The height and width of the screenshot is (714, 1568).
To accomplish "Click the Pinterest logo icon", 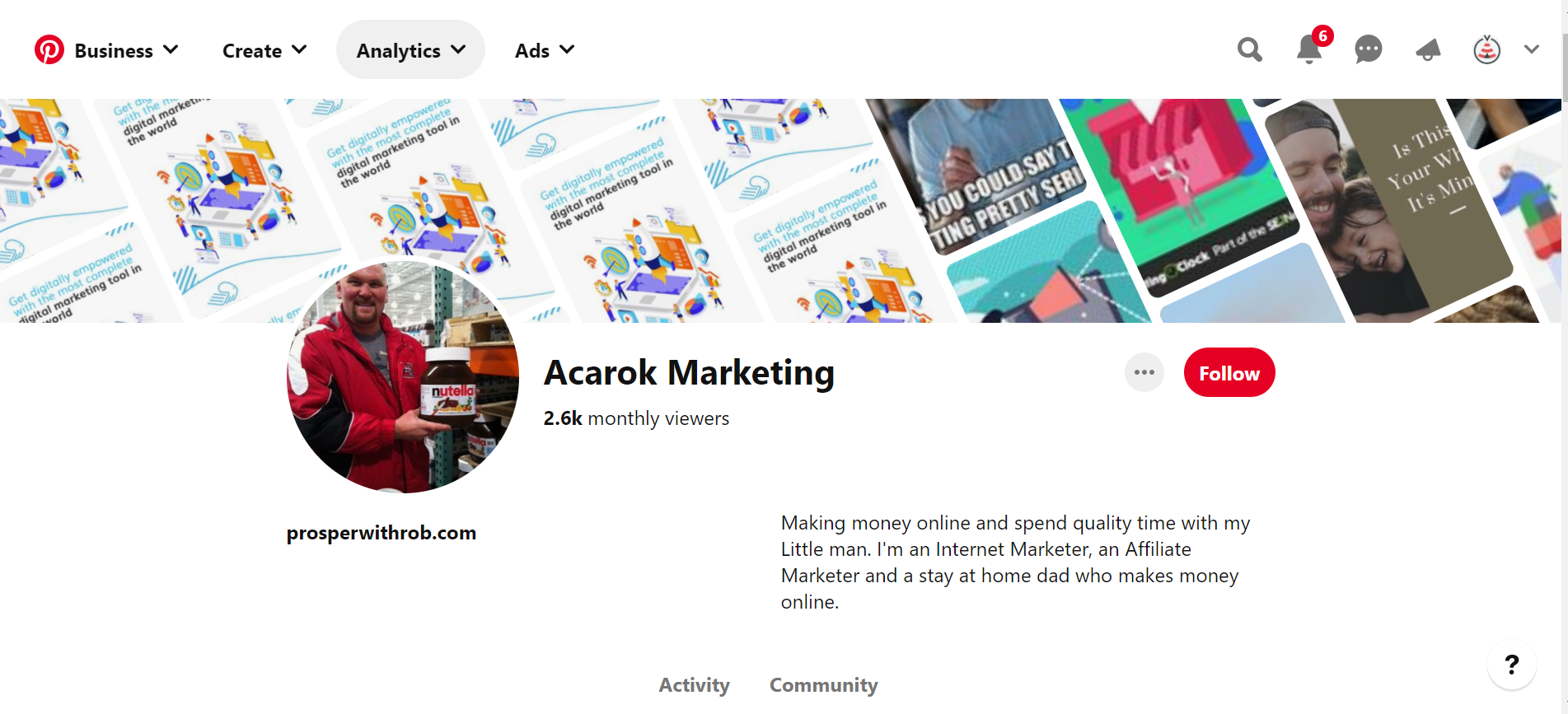I will pos(49,50).
